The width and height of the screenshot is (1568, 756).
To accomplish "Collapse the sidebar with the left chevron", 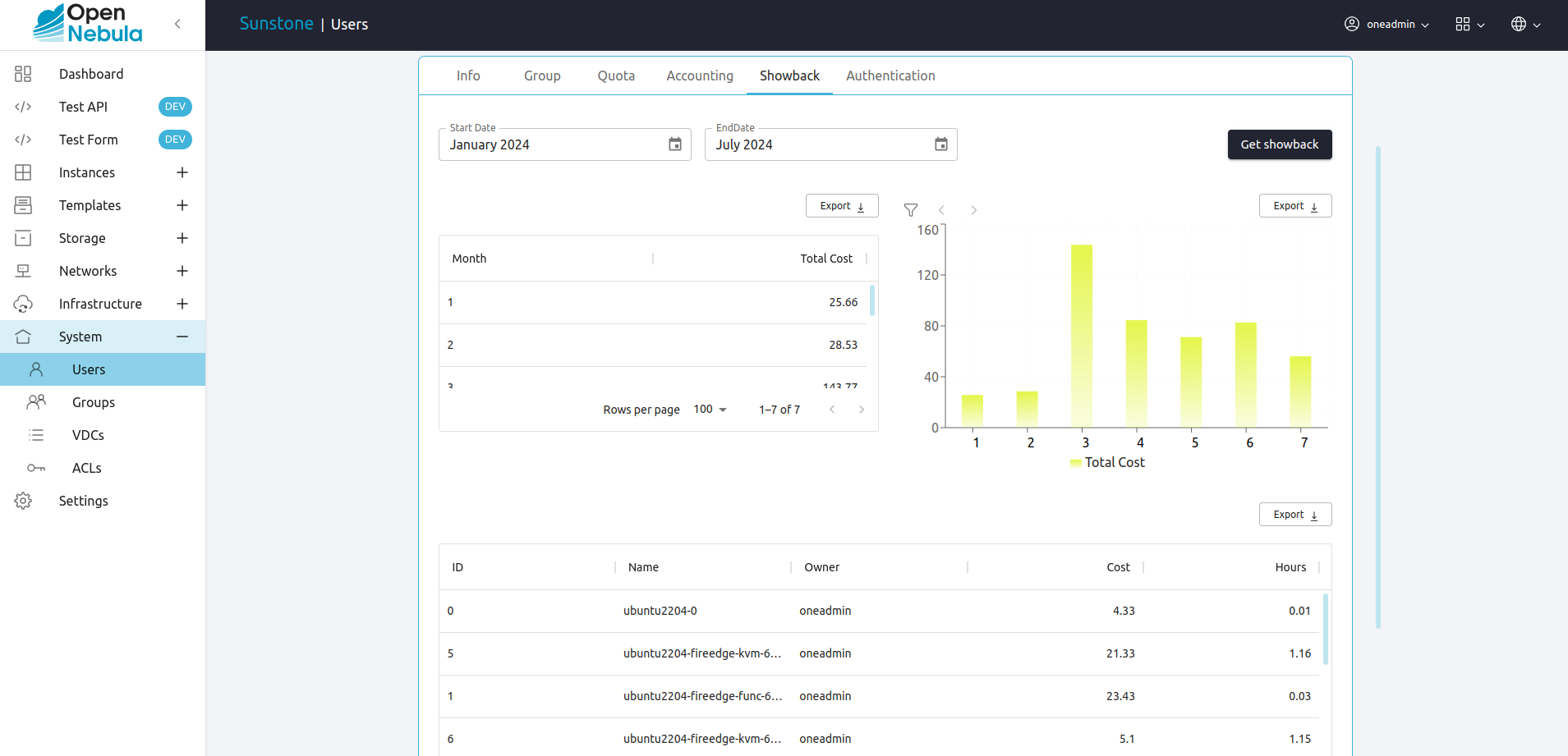I will (177, 24).
